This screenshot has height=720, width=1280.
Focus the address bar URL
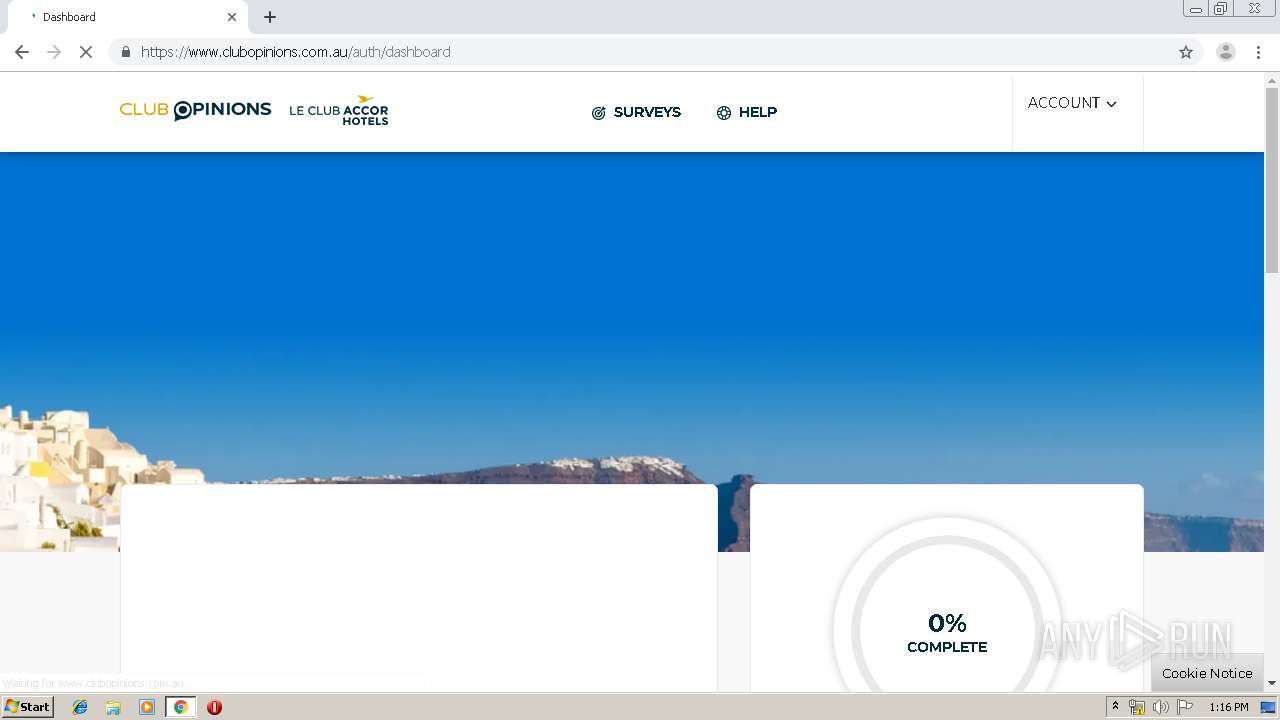click(296, 52)
